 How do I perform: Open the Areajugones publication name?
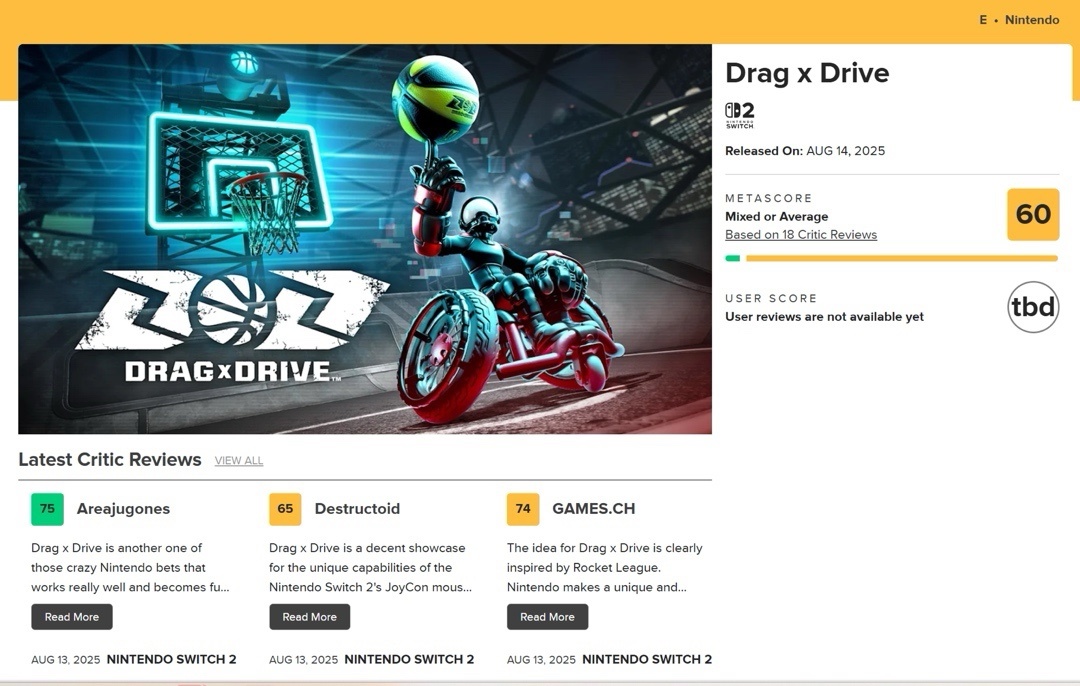tap(123, 509)
